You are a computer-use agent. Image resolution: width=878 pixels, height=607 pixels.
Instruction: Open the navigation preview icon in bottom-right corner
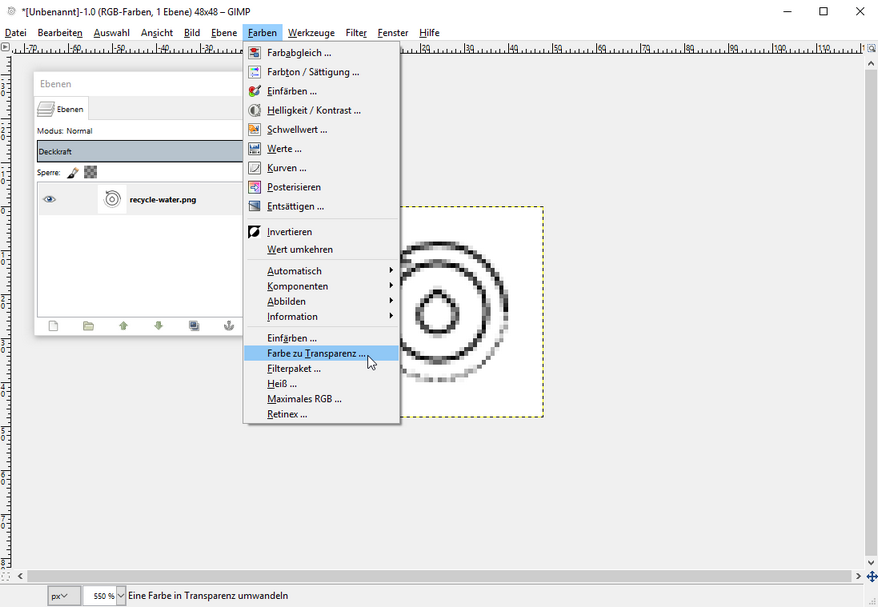pos(871,577)
